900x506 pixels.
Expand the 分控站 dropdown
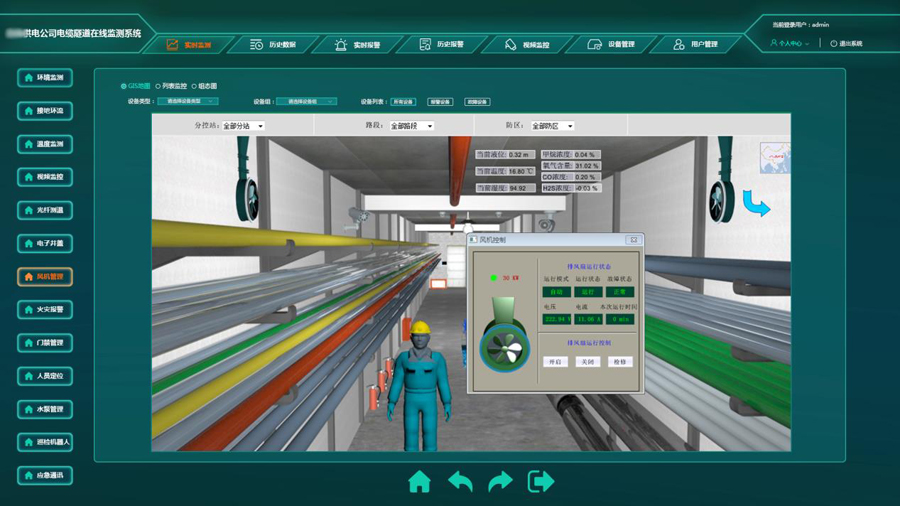click(x=243, y=126)
